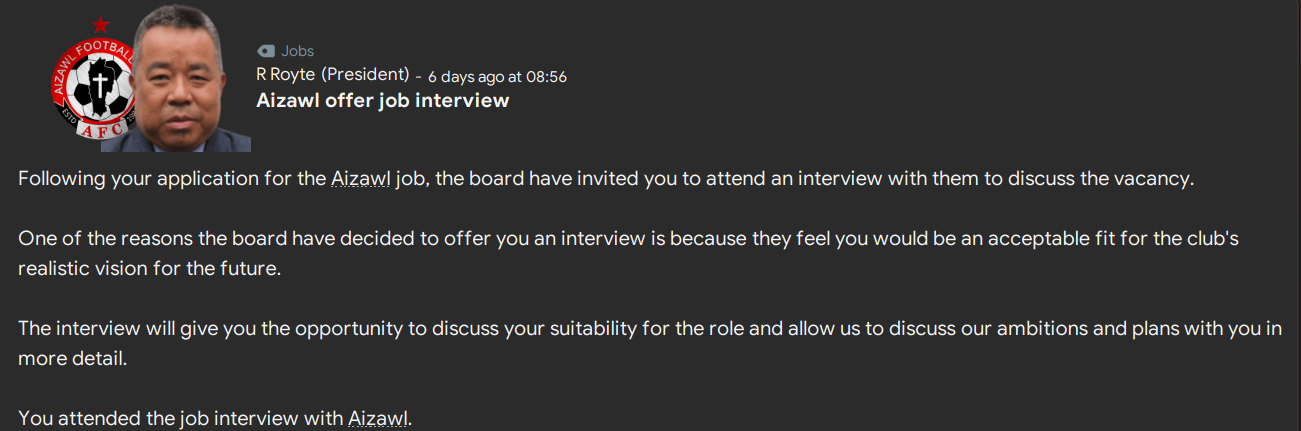Viewport: 1301px width, 431px height.
Task: Click the '6 days ago at 08:56' timestamp
Action: pos(497,76)
